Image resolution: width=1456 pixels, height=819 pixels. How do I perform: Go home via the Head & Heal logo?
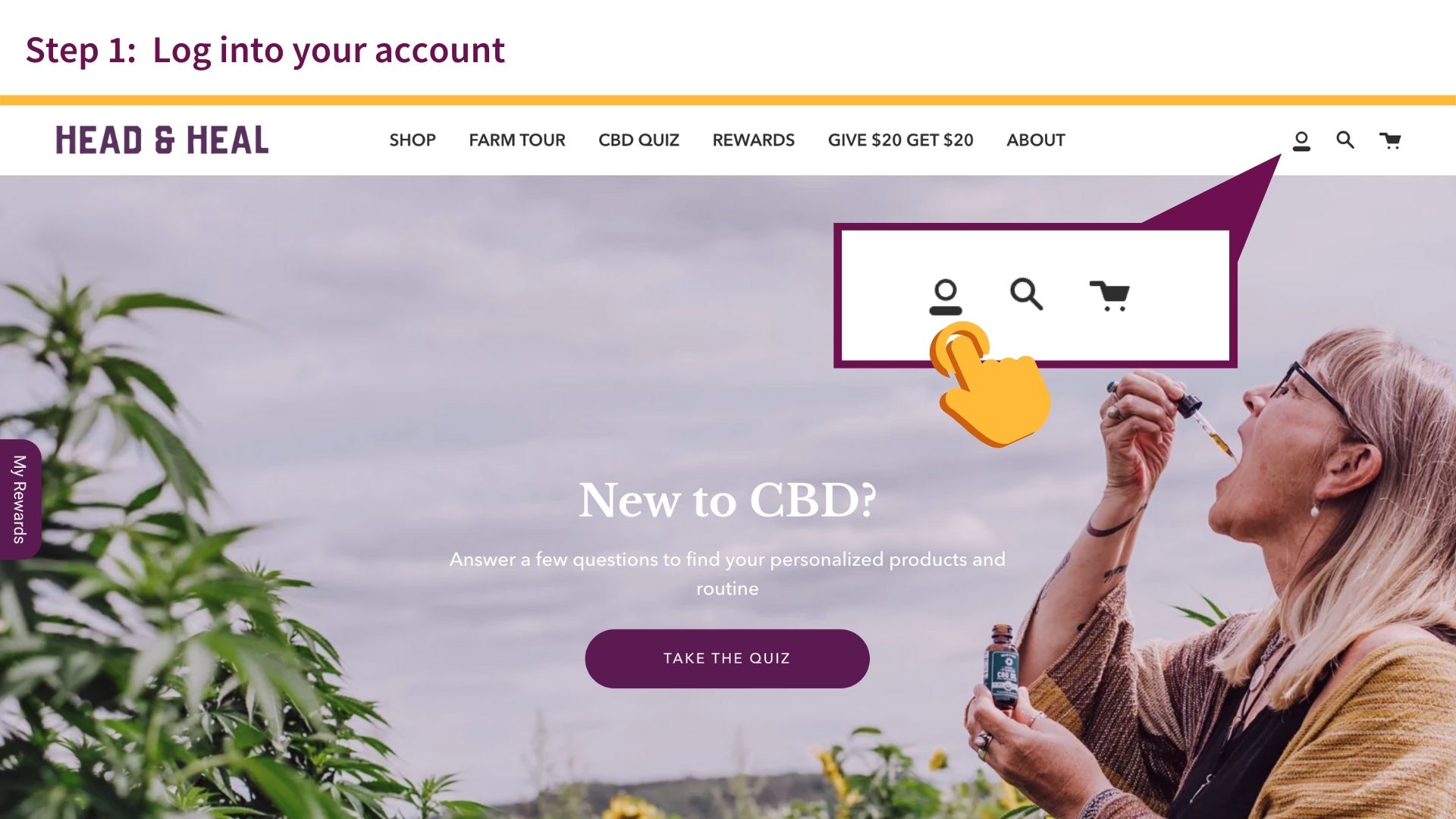pos(162,140)
